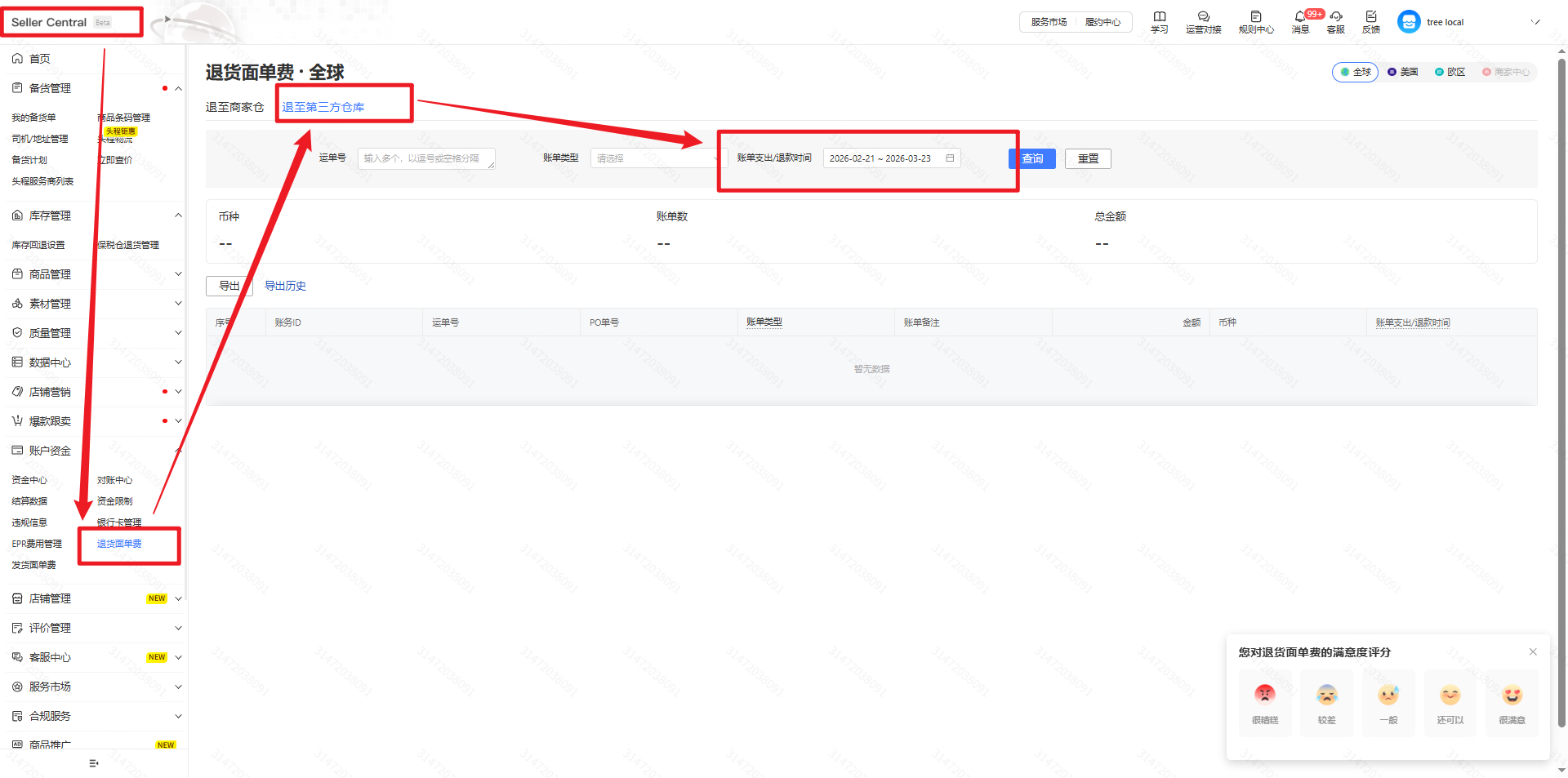Viewport: 1568px width, 778px height.
Task: Click the tree local user avatar
Action: click(1408, 22)
